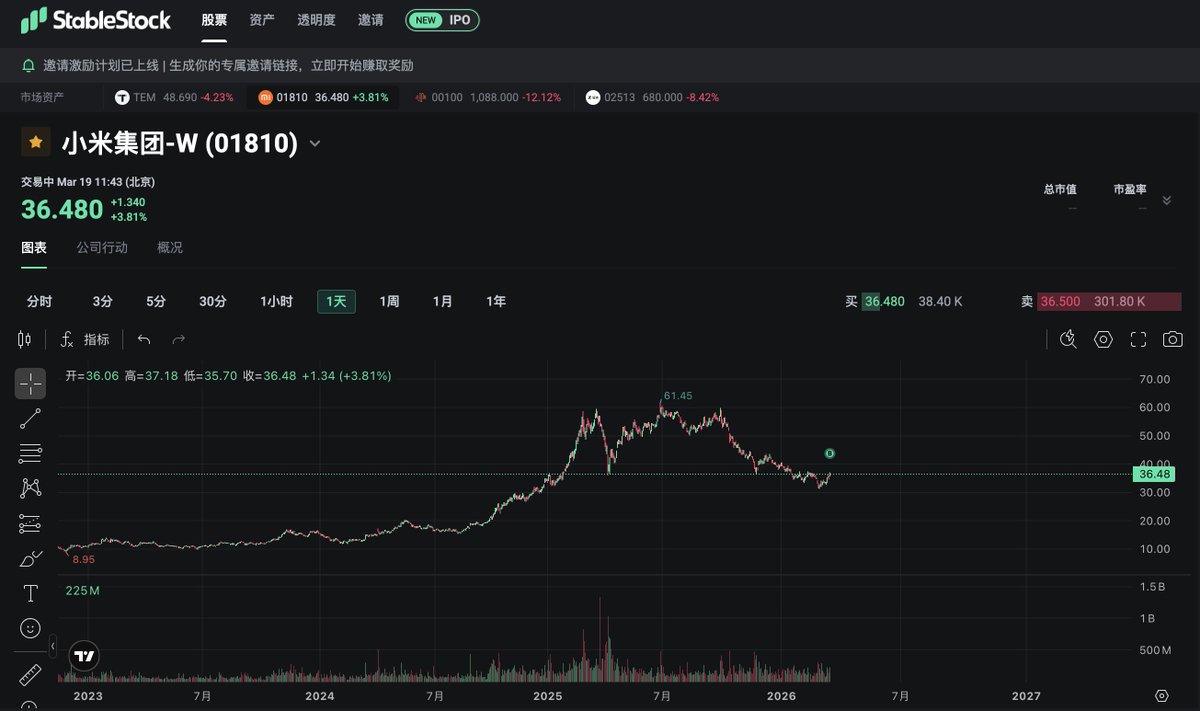Select the text annotation tool

pyautogui.click(x=30, y=593)
